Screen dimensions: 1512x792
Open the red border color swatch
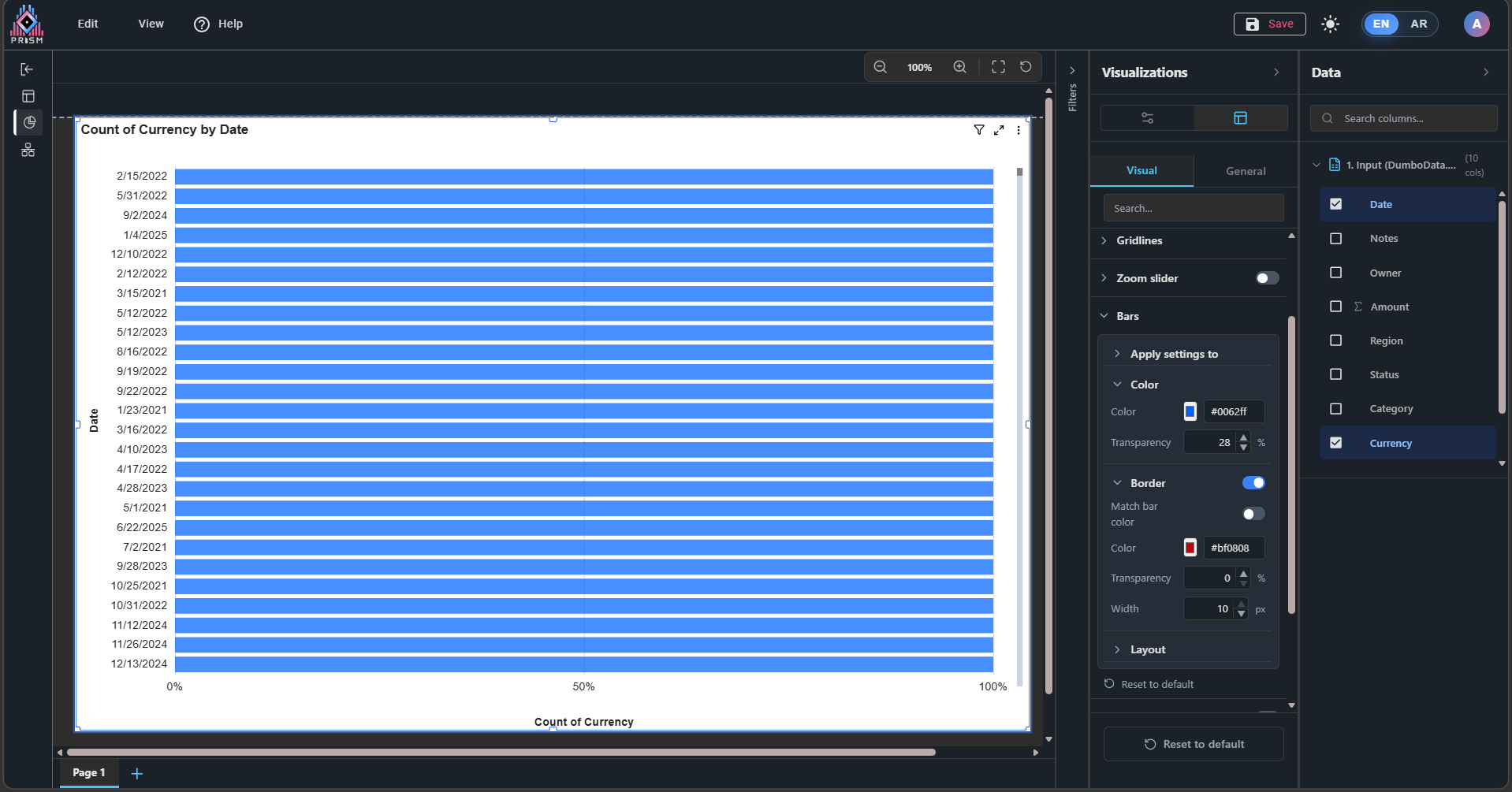click(x=1190, y=548)
